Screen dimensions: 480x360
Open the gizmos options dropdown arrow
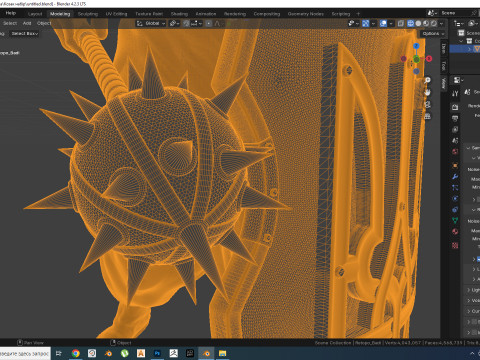point(373,23)
